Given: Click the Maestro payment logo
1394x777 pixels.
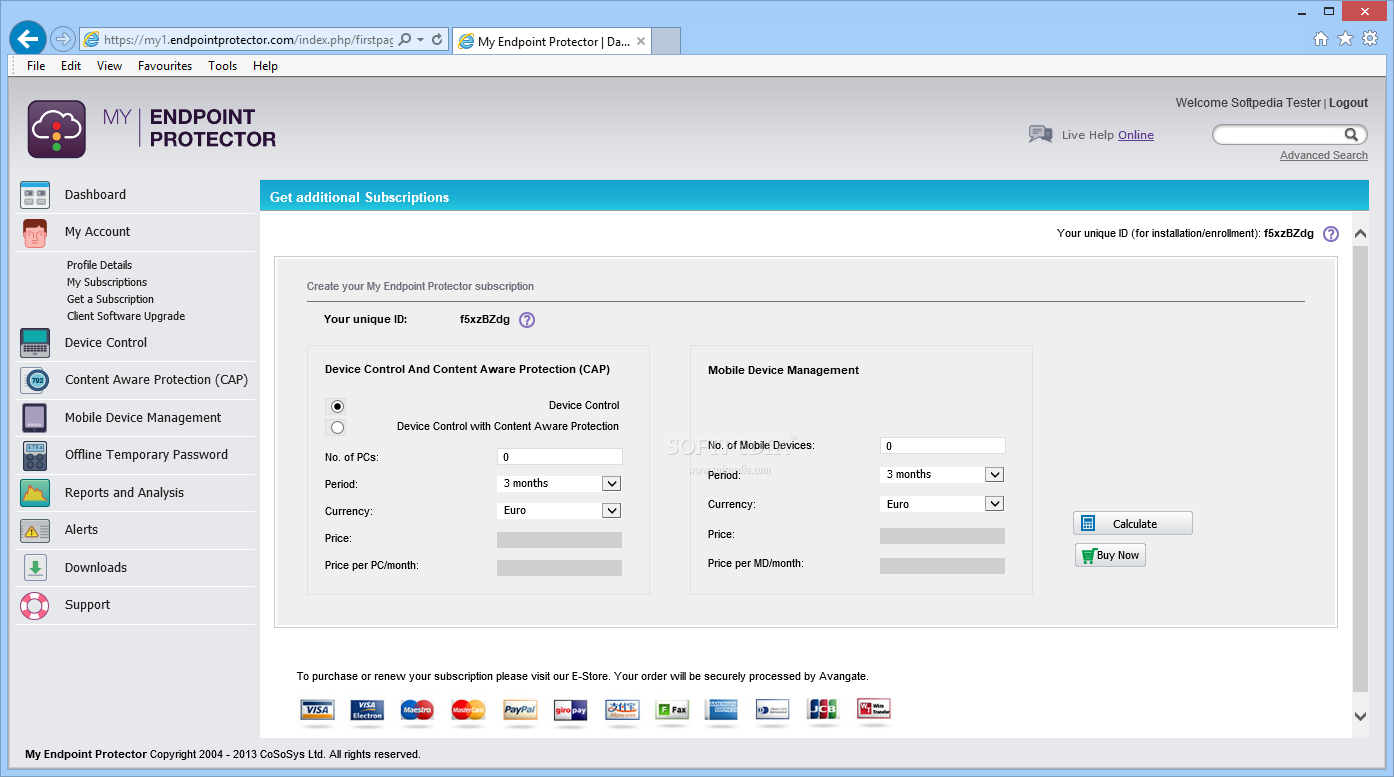Looking at the screenshot, I should click(x=417, y=710).
